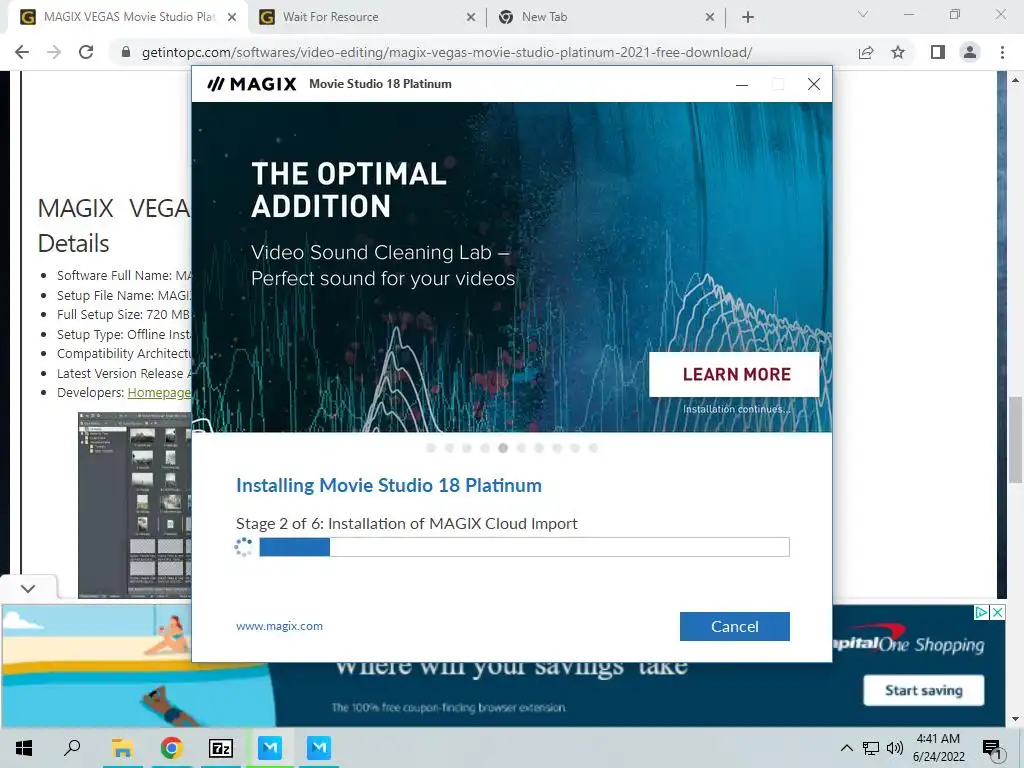Click the MAGIX logo in installer title

252,84
